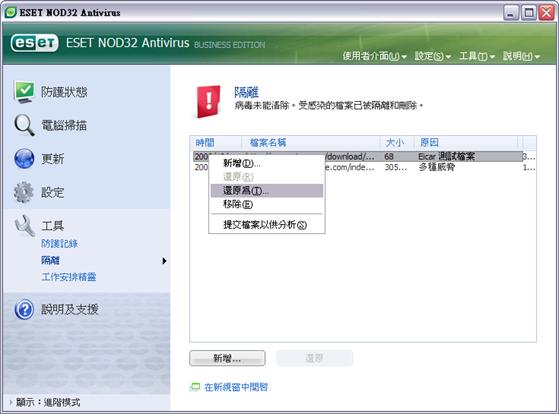The image size is (559, 414).
Task: Click the file name ending /download/...
Action: pyautogui.click(x=350, y=156)
